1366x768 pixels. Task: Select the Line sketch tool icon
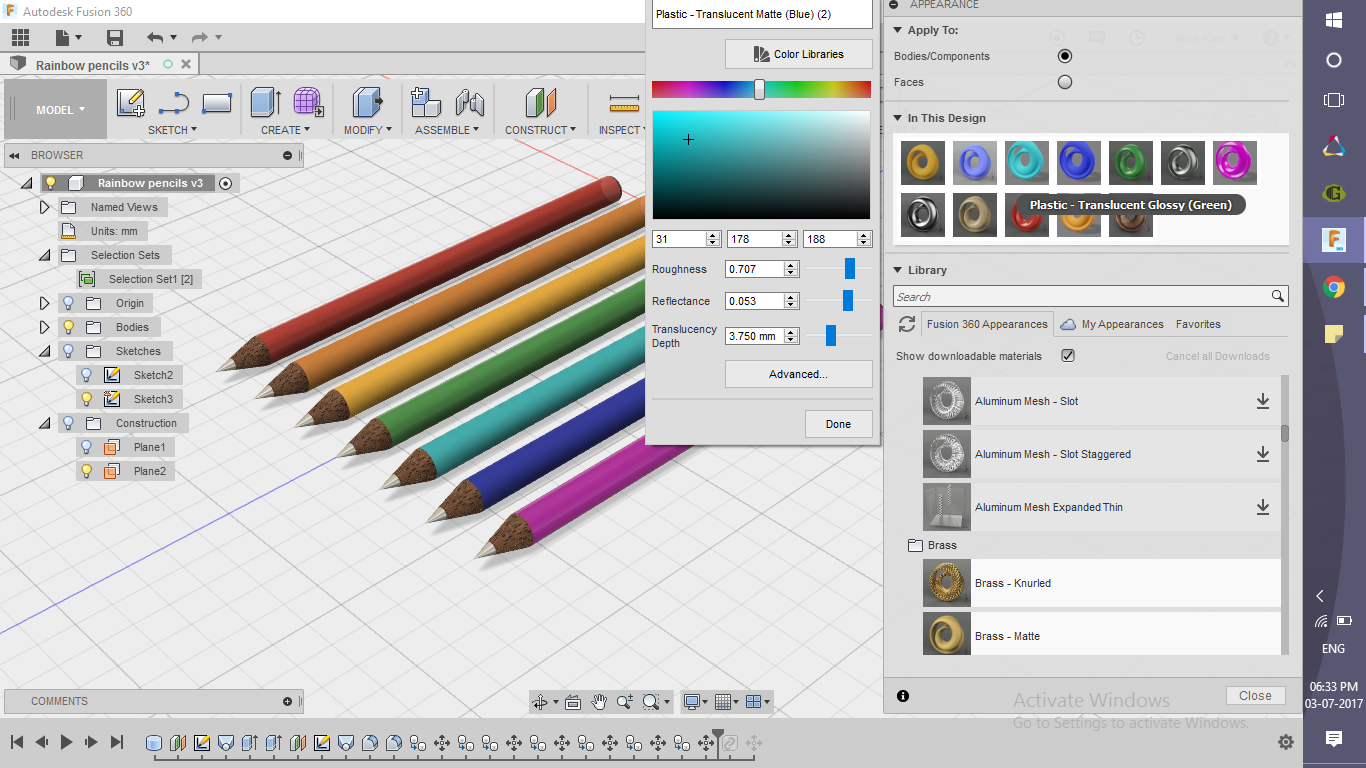click(174, 103)
